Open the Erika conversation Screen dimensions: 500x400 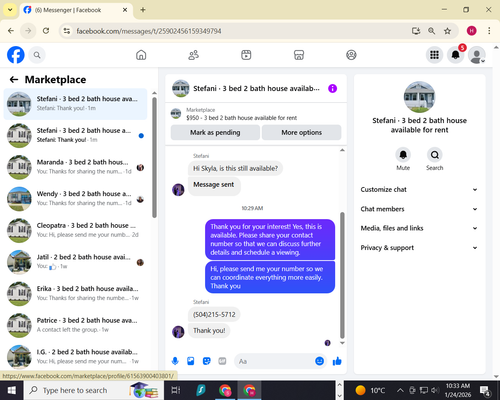point(75,294)
